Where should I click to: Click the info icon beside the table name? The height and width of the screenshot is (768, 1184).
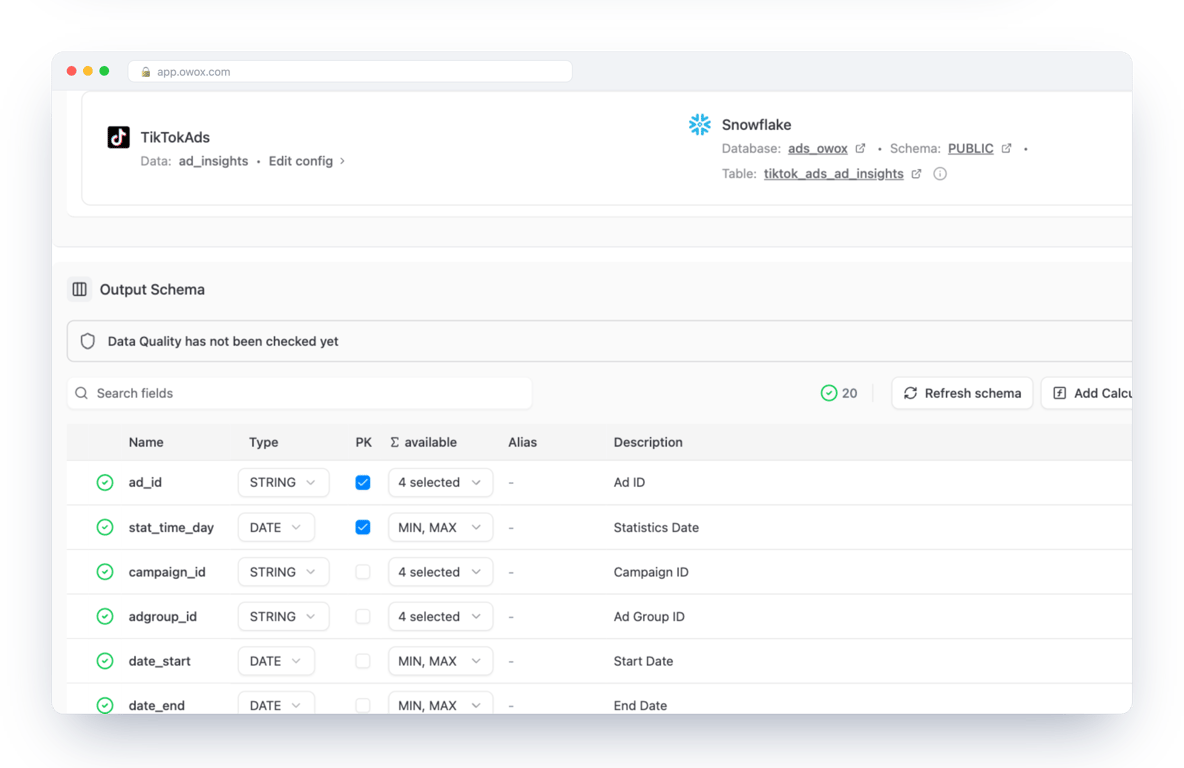click(x=940, y=174)
